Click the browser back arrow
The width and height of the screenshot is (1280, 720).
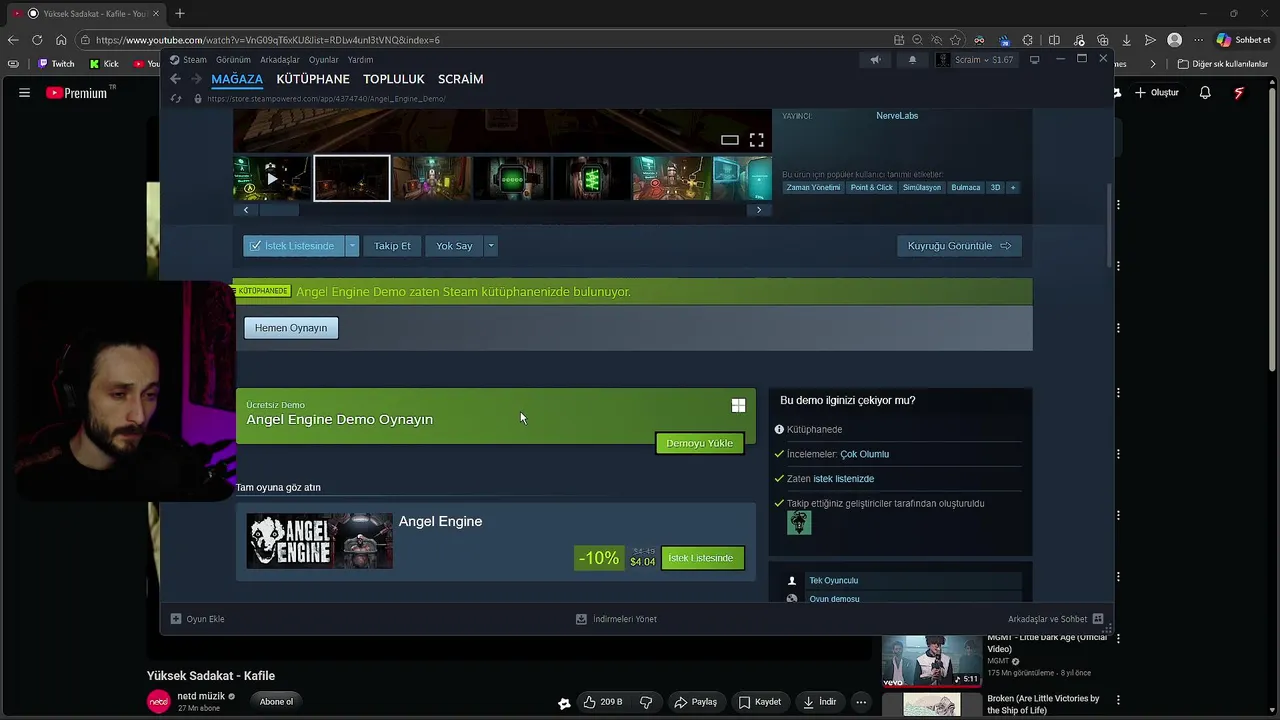(13, 40)
